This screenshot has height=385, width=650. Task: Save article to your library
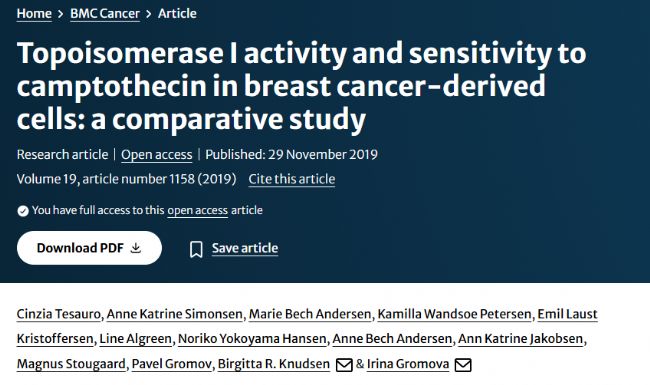[245, 248]
